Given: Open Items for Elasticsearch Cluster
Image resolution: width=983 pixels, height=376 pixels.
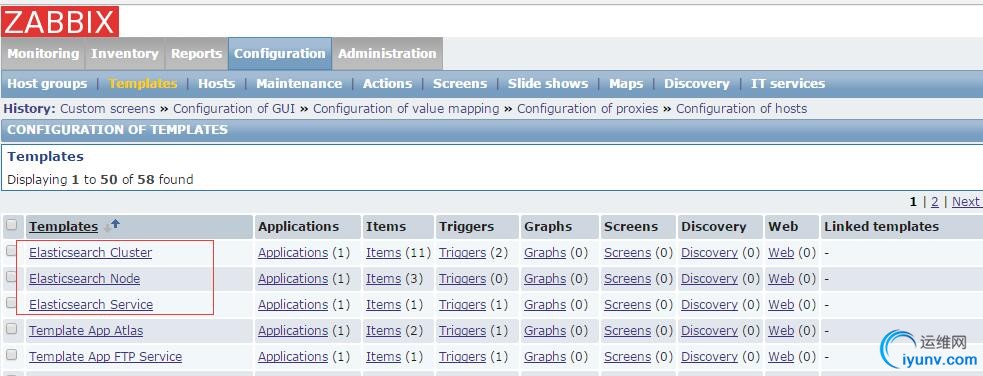Looking at the screenshot, I should click(384, 253).
